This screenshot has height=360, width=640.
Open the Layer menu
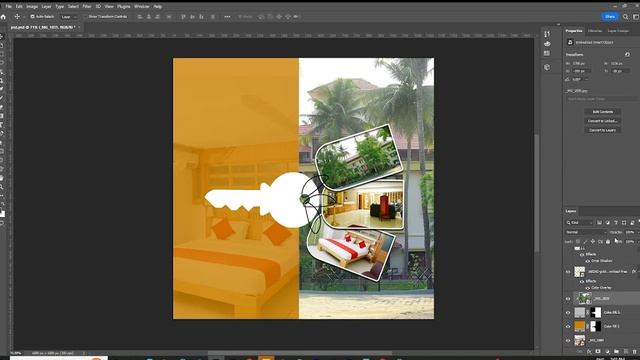pos(47,7)
